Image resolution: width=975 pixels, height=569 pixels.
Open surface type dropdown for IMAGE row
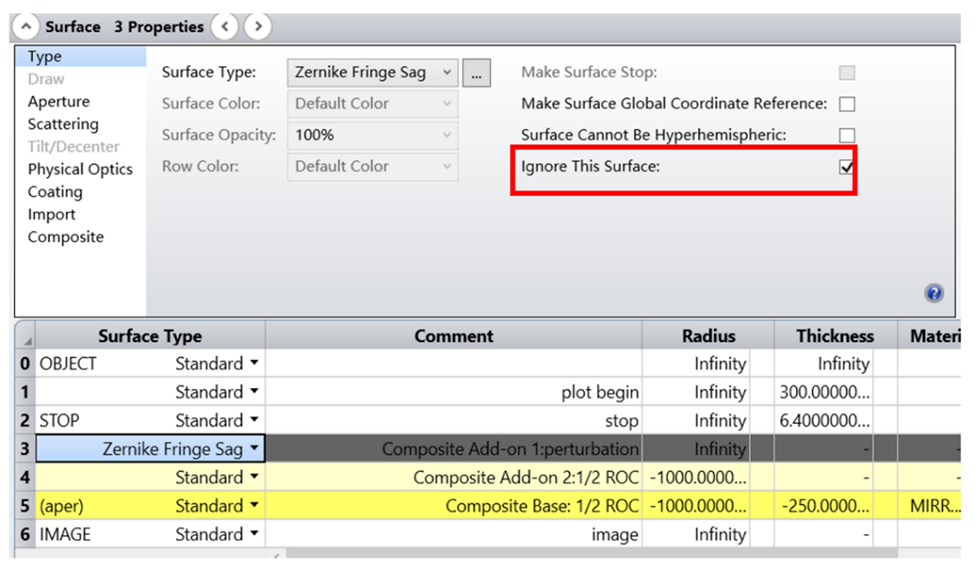[x=254, y=534]
